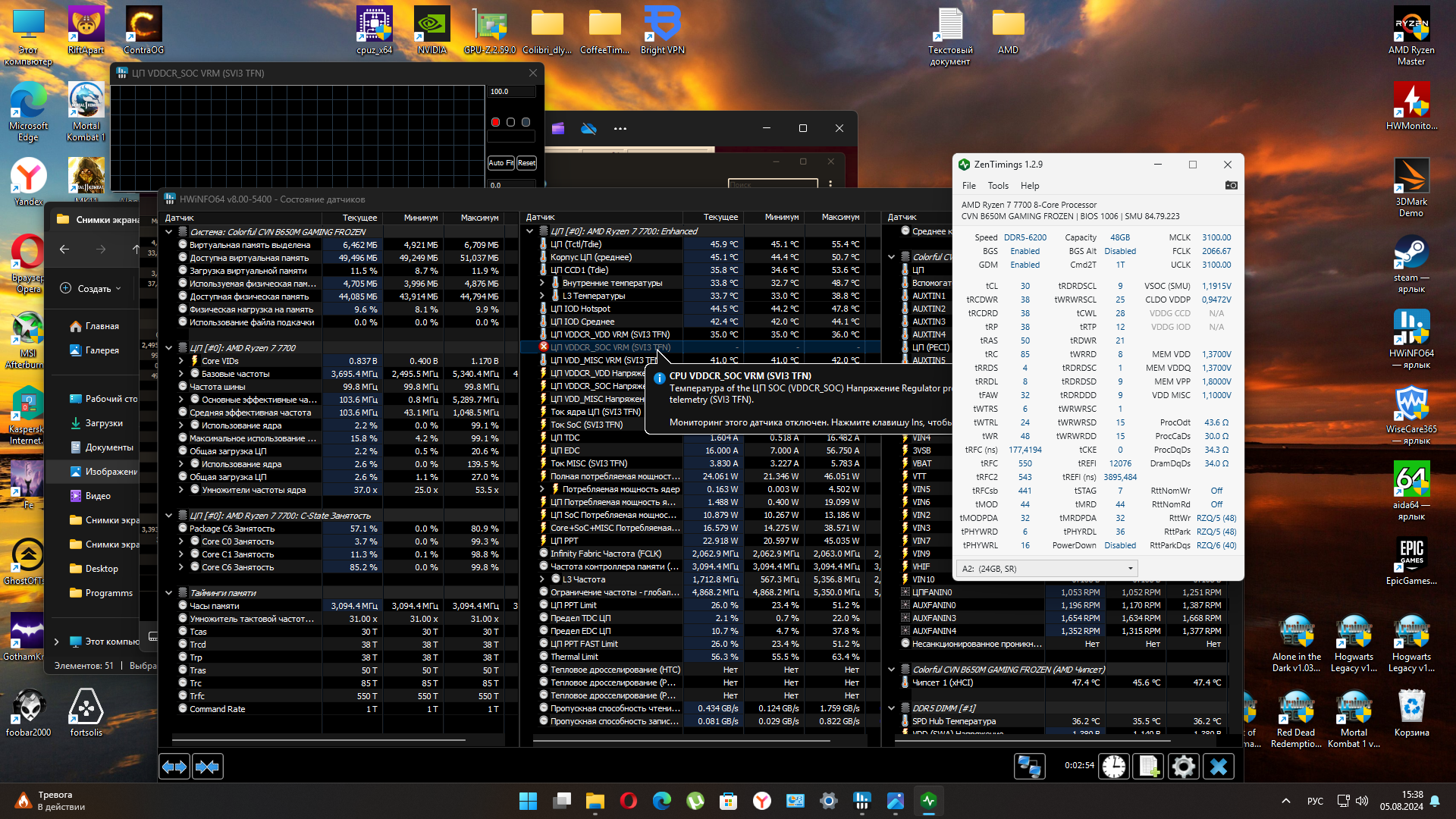The height and width of the screenshot is (819, 1456).
Task: Click the log file icon in HWiNFO
Action: [1148, 767]
